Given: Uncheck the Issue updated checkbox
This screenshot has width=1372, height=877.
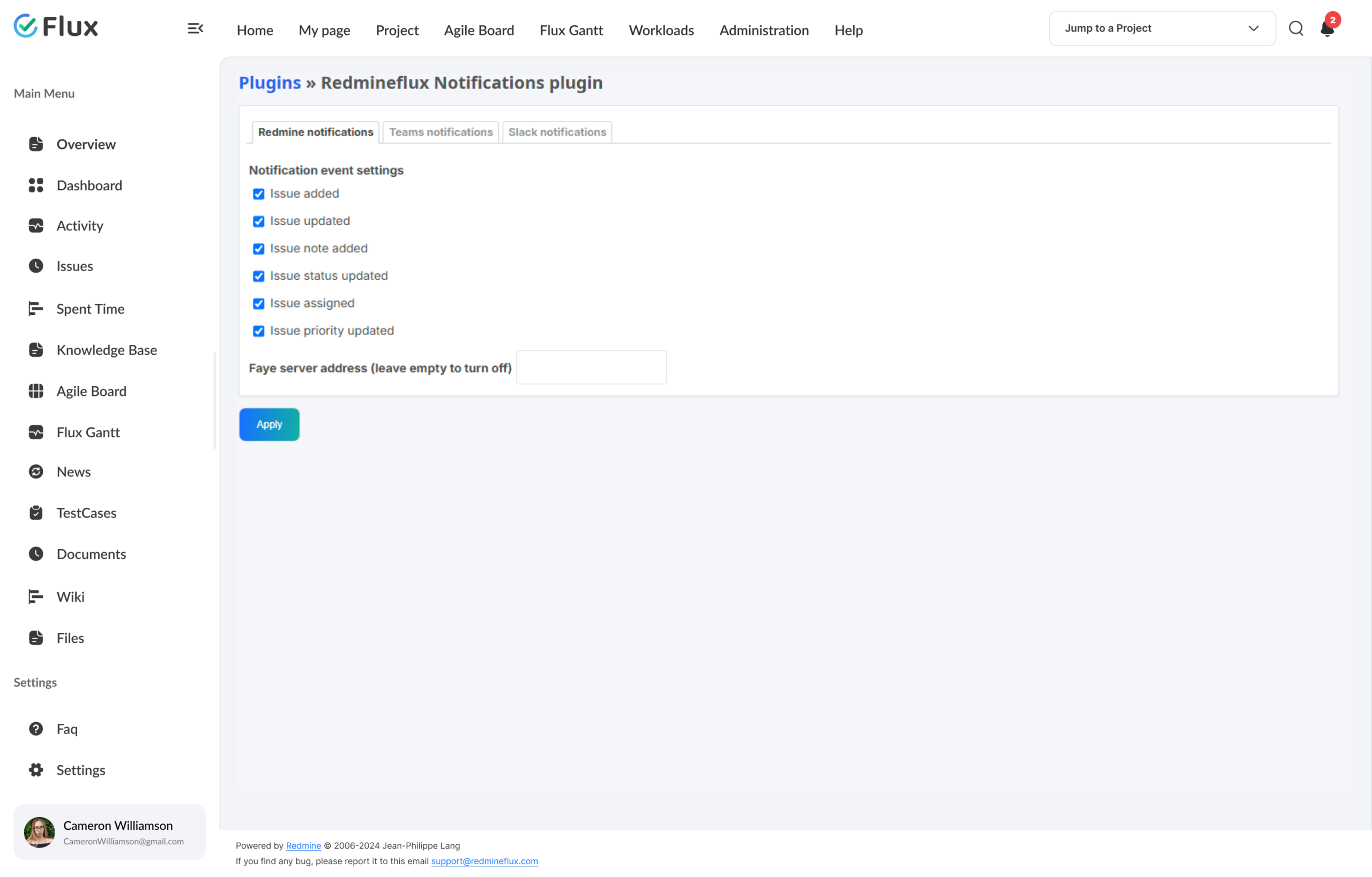Looking at the screenshot, I should pos(259,222).
